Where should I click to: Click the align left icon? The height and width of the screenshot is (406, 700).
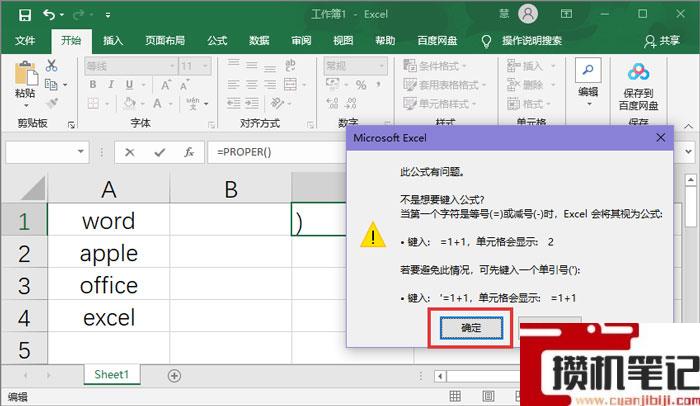tap(233, 84)
